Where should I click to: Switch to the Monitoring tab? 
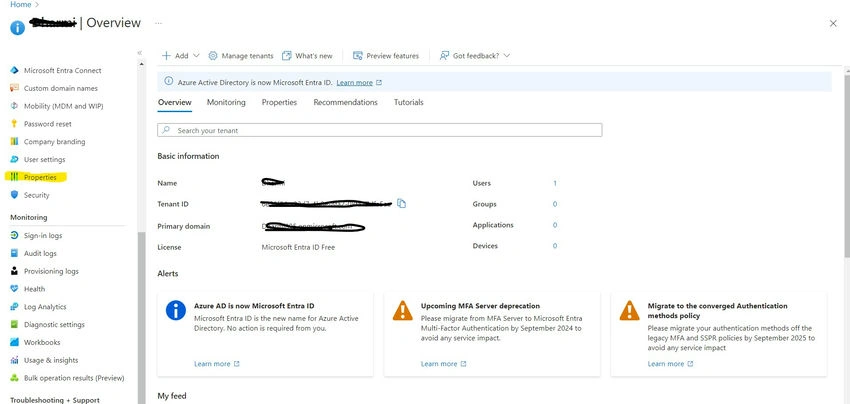pyautogui.click(x=226, y=102)
